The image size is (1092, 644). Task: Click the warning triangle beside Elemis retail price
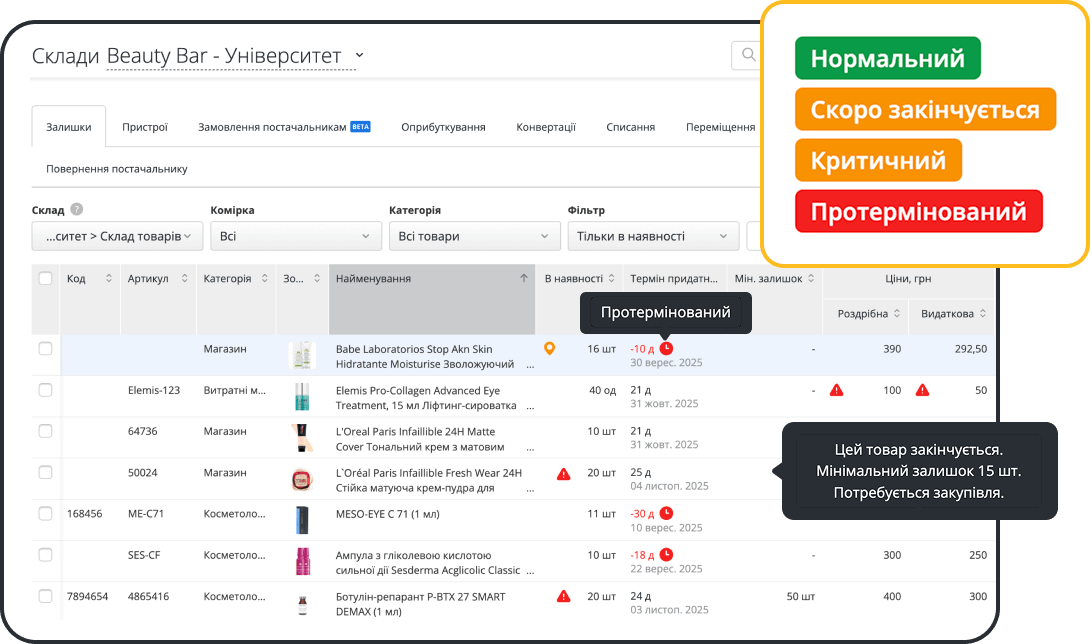point(837,390)
